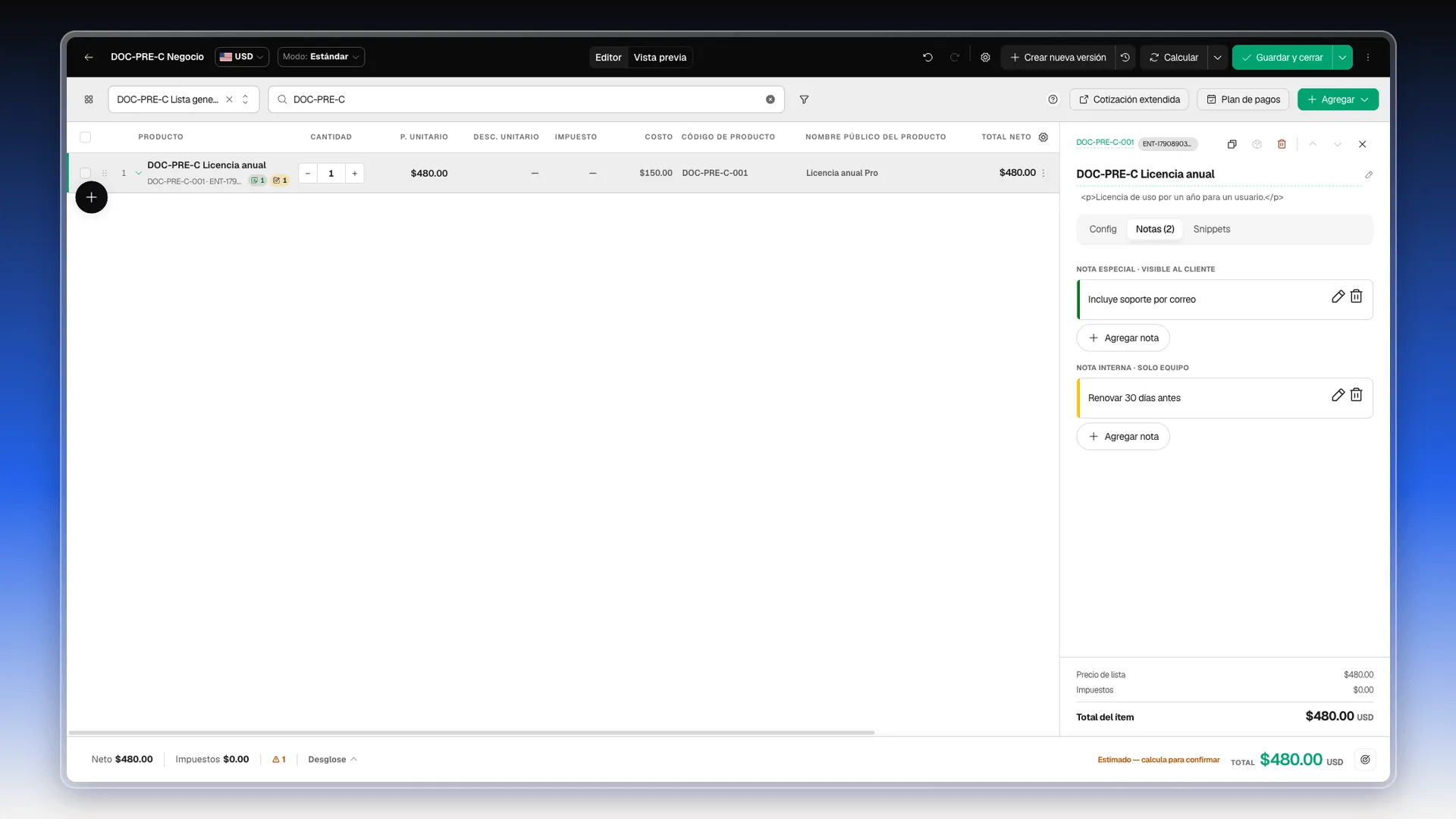Screen dimensions: 1456x819
Task: Click the Calcular button
Action: pos(1174,57)
